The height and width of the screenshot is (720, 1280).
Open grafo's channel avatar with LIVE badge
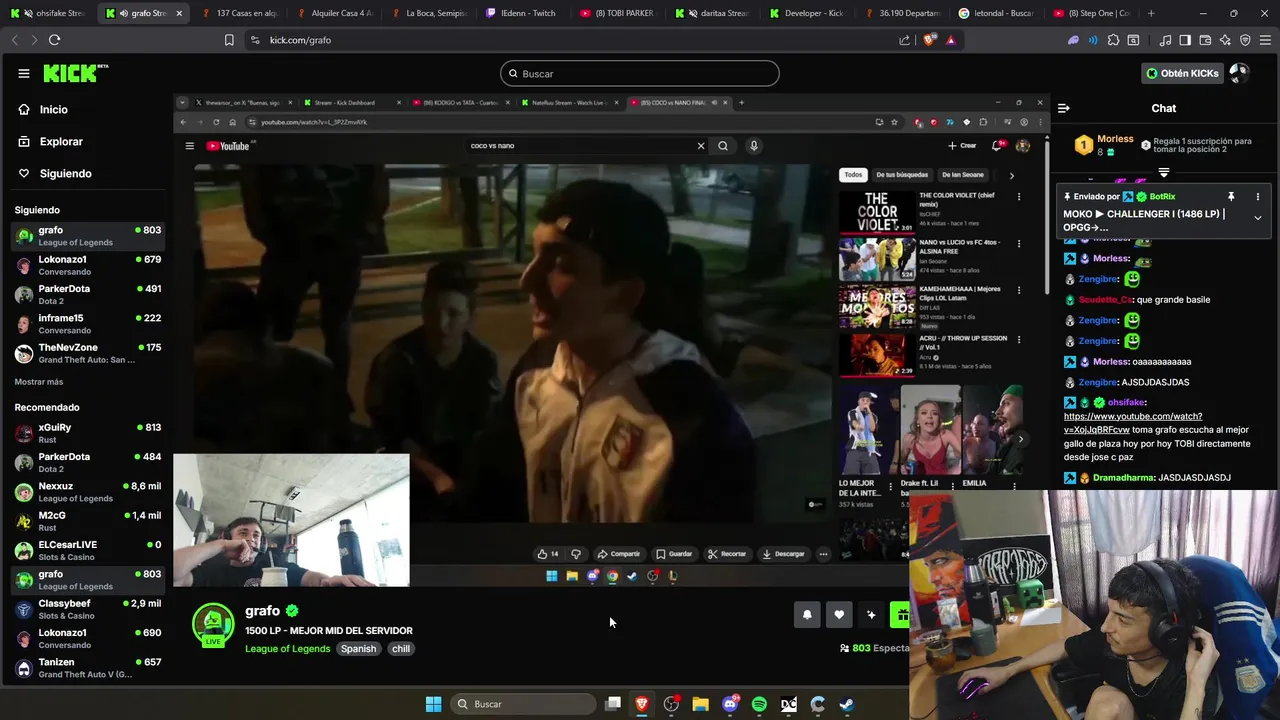point(213,624)
